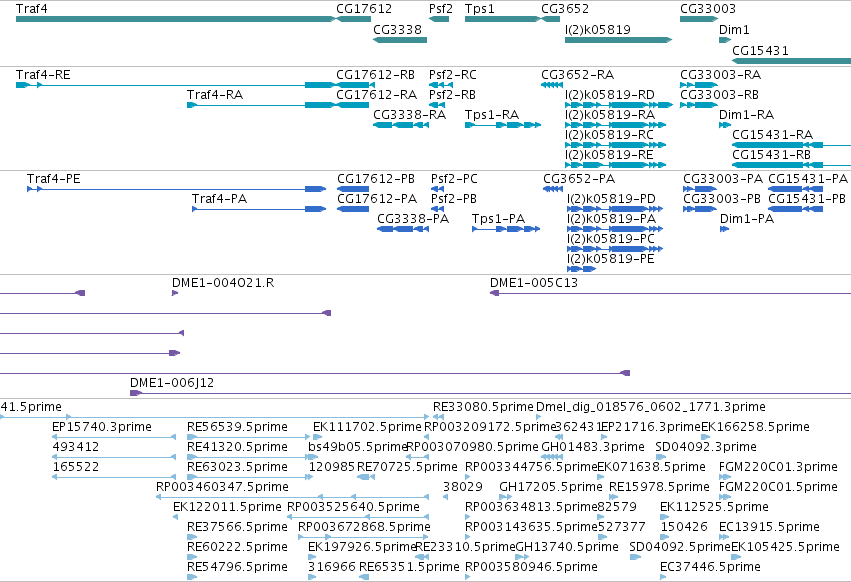The width and height of the screenshot is (851, 582).
Task: Select the Dim1-PA protein label
Action: click(x=747, y=219)
